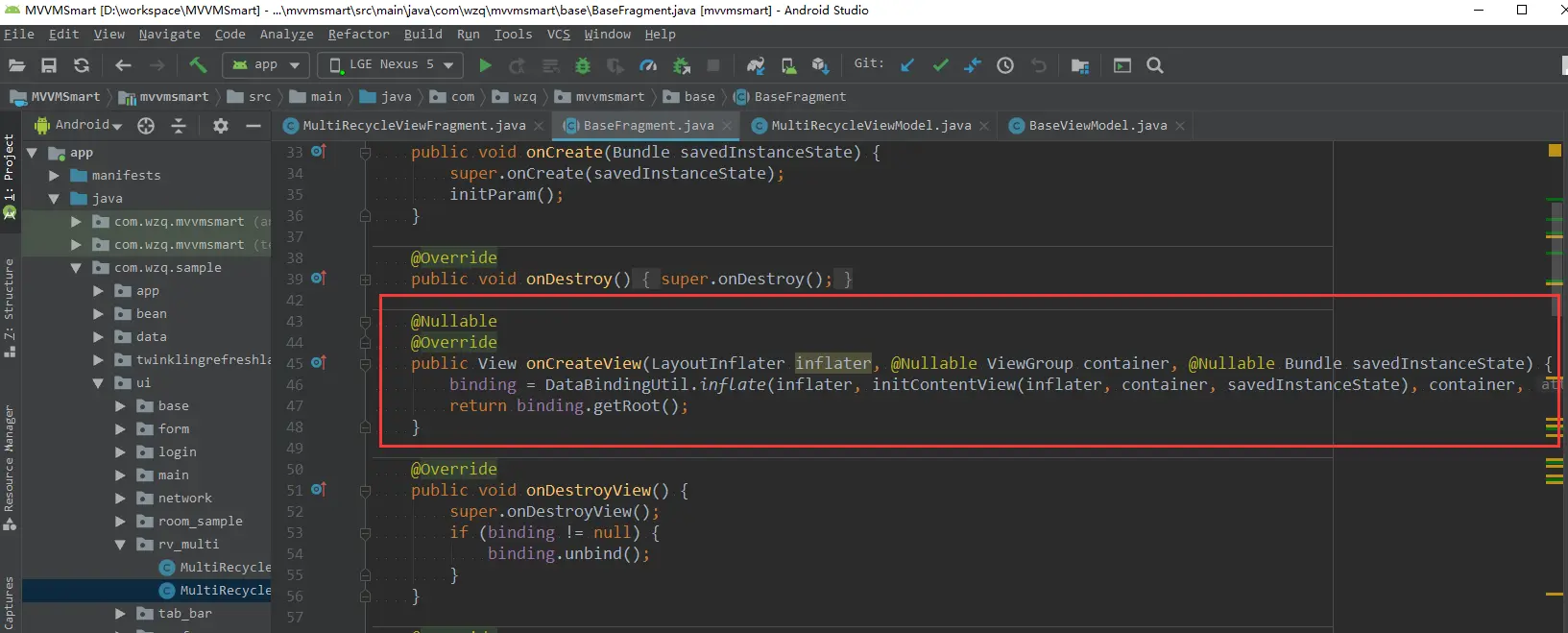
Task: Click yellow inspection indicator atop editor scrollbar
Action: coord(1555,151)
